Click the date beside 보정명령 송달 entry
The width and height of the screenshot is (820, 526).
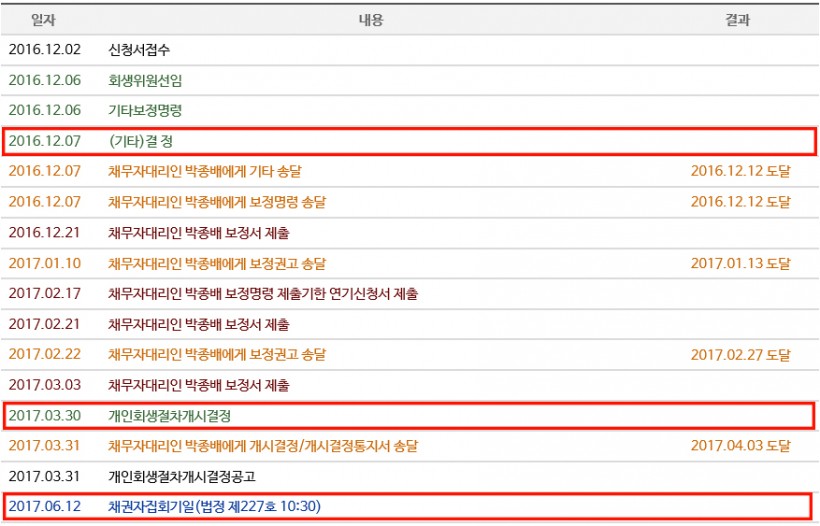(x=45, y=202)
